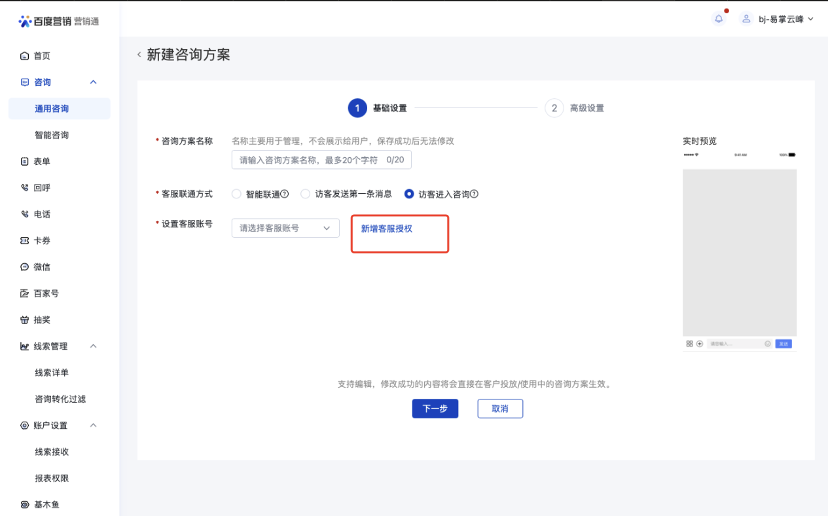Select the 访客进入咨询 radio option

[409, 194]
